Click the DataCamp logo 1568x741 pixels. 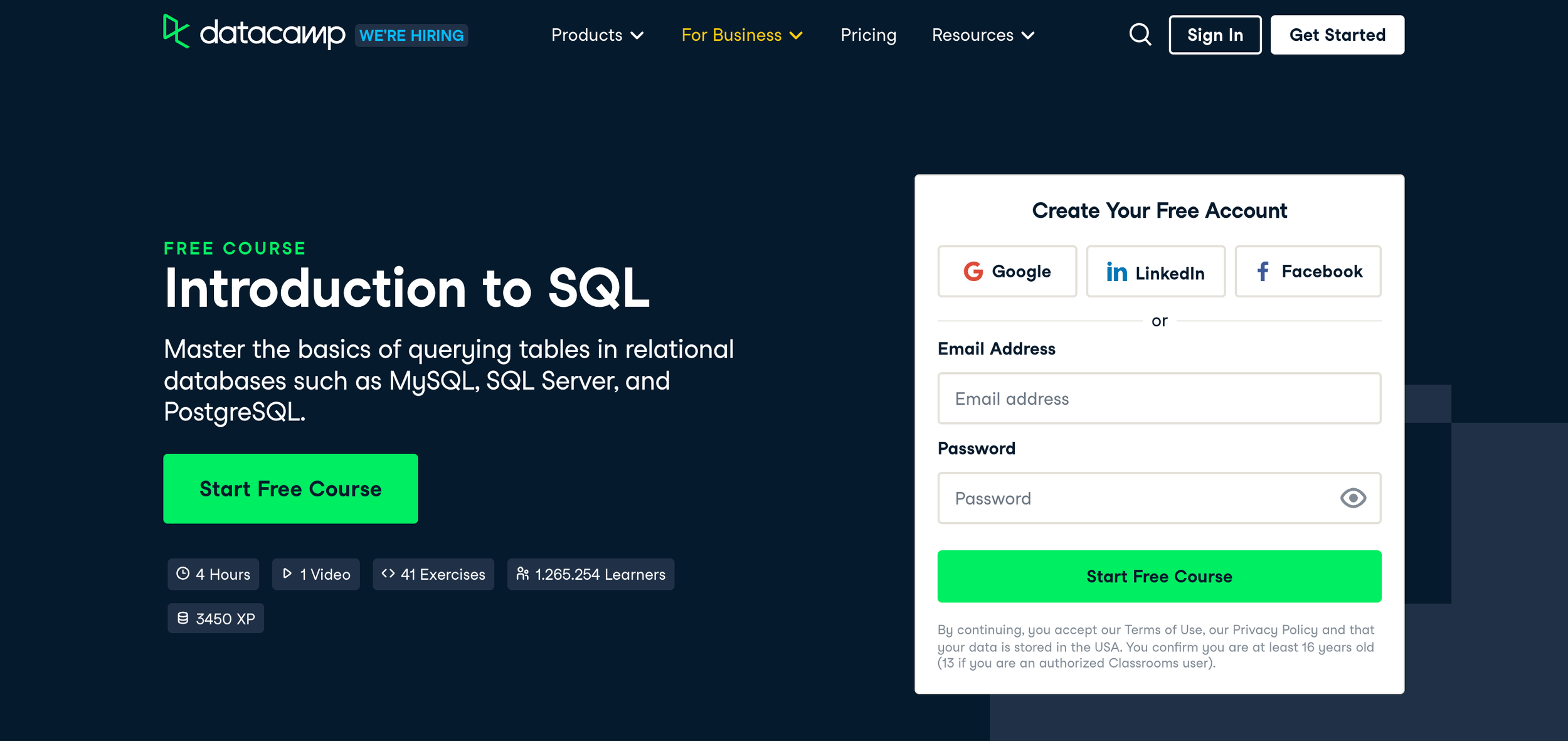coord(254,33)
